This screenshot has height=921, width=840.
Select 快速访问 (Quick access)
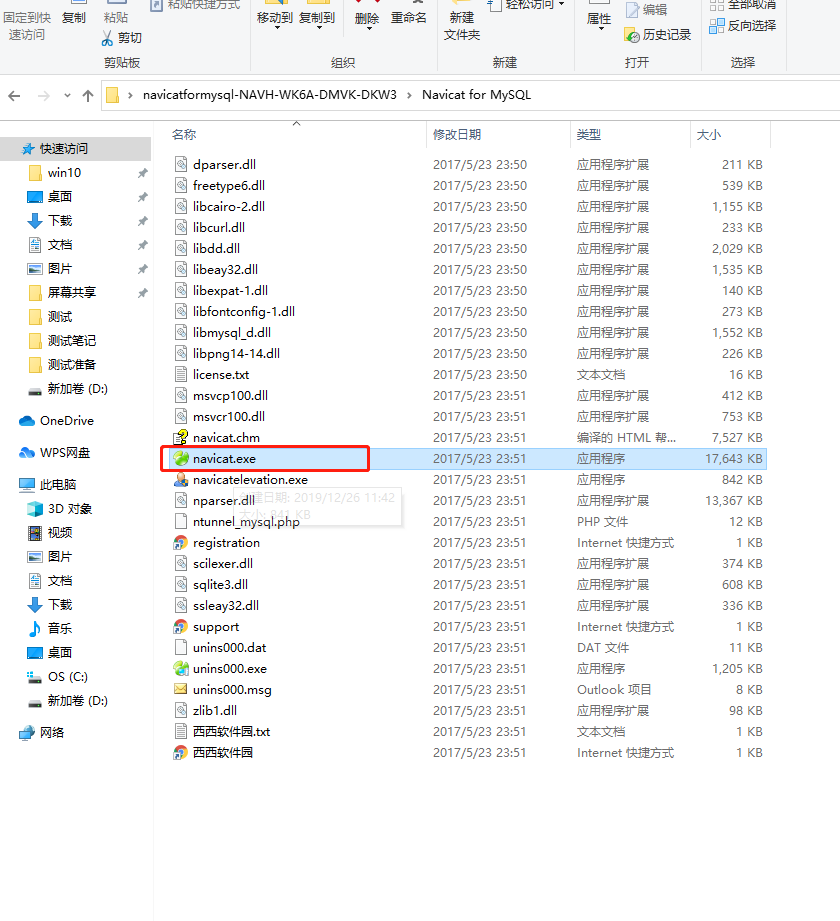tap(75, 149)
